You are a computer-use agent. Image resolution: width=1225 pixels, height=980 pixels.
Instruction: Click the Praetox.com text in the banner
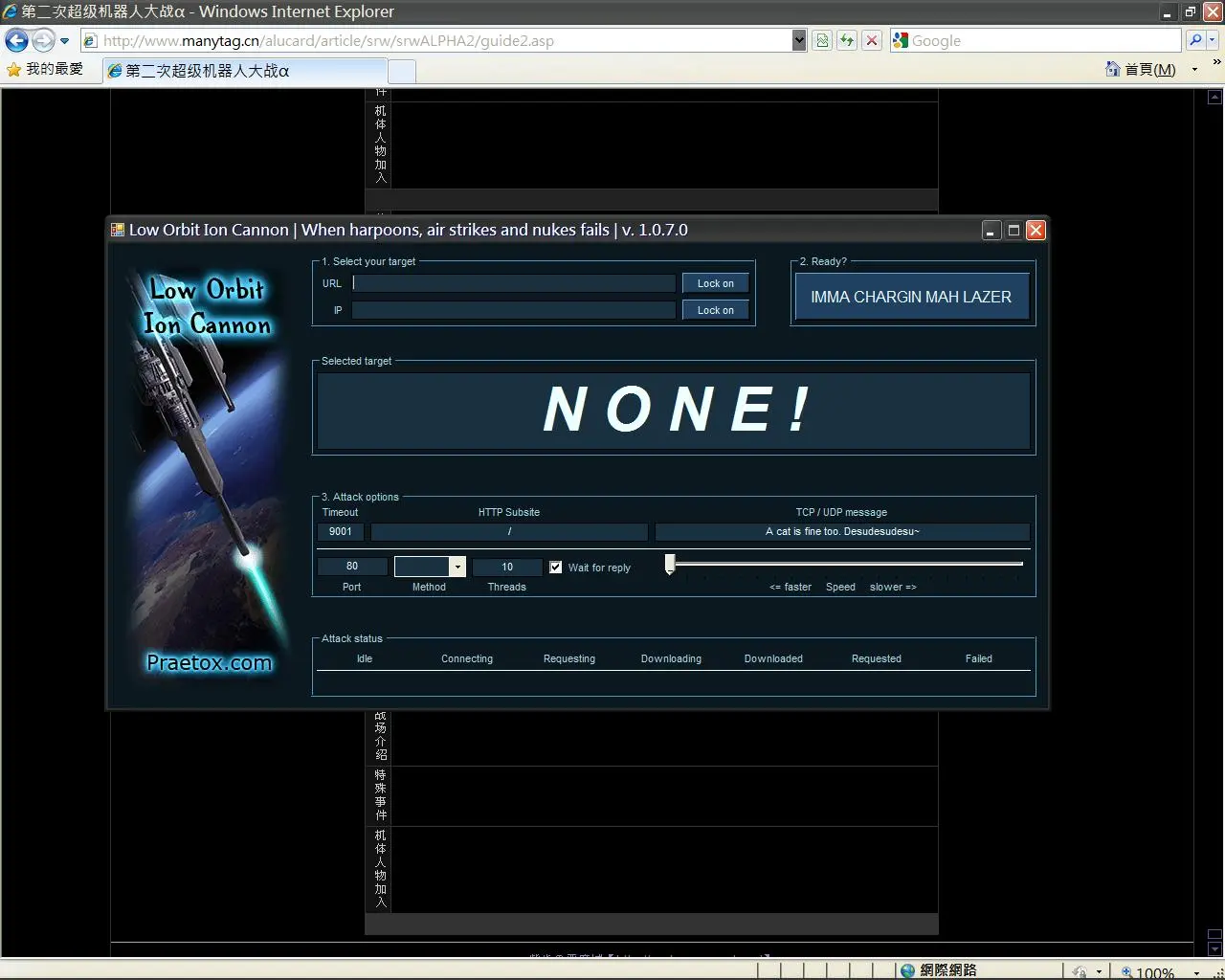209,662
